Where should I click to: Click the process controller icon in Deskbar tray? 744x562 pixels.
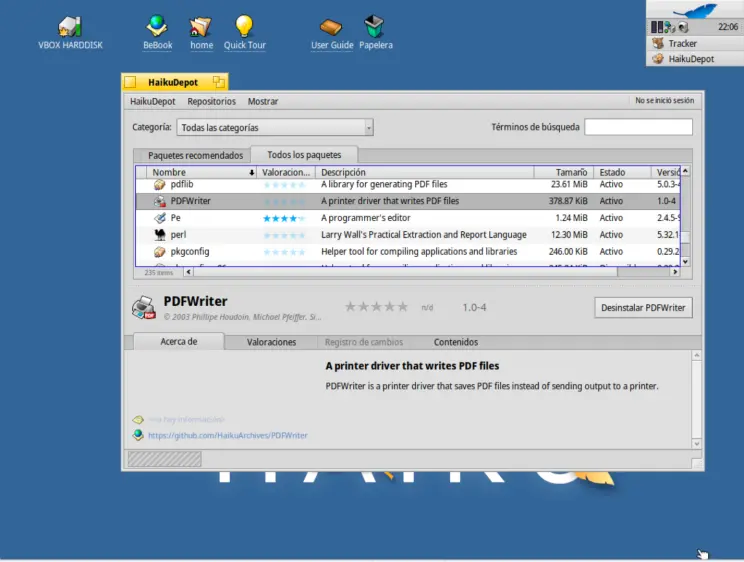pos(657,27)
